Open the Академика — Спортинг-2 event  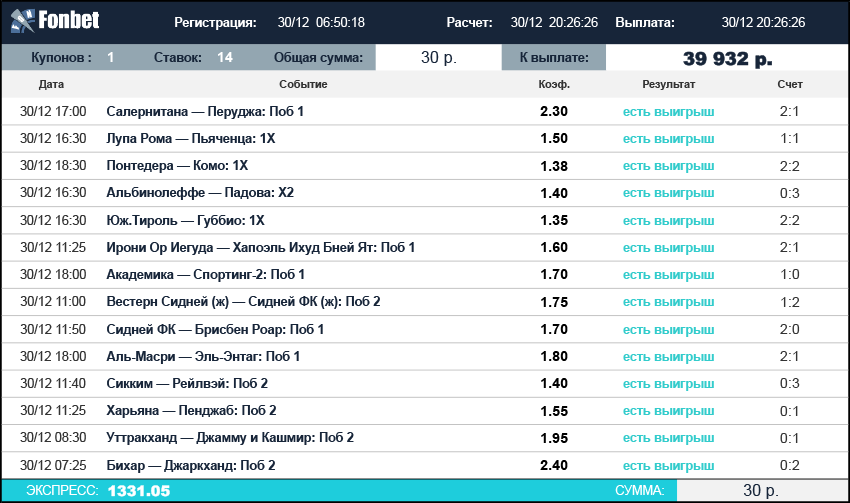[205, 274]
